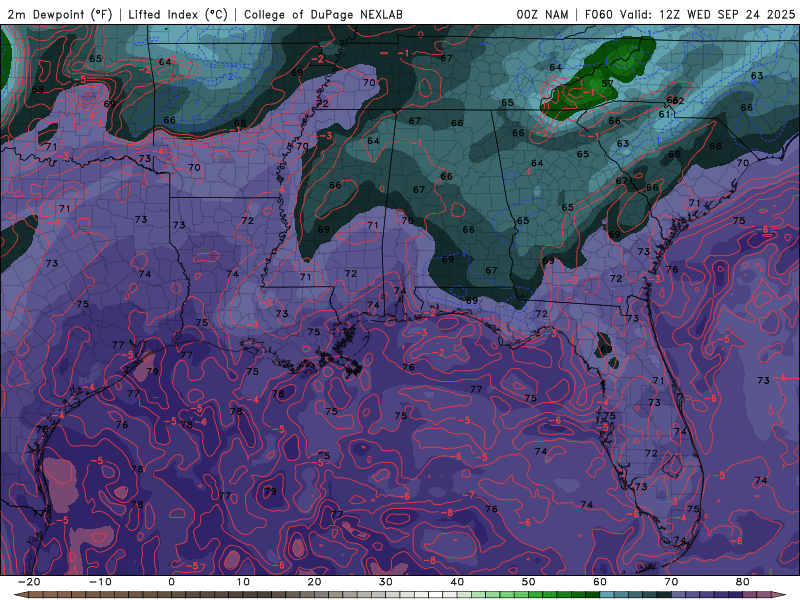The image size is (800, 600).
Task: Click the "80" color scale label
Action: point(743,582)
